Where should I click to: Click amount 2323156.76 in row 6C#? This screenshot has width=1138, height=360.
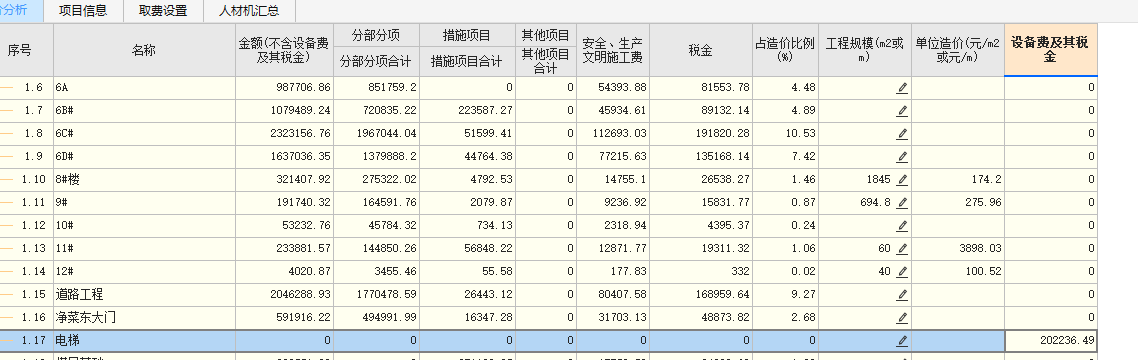click(300, 134)
